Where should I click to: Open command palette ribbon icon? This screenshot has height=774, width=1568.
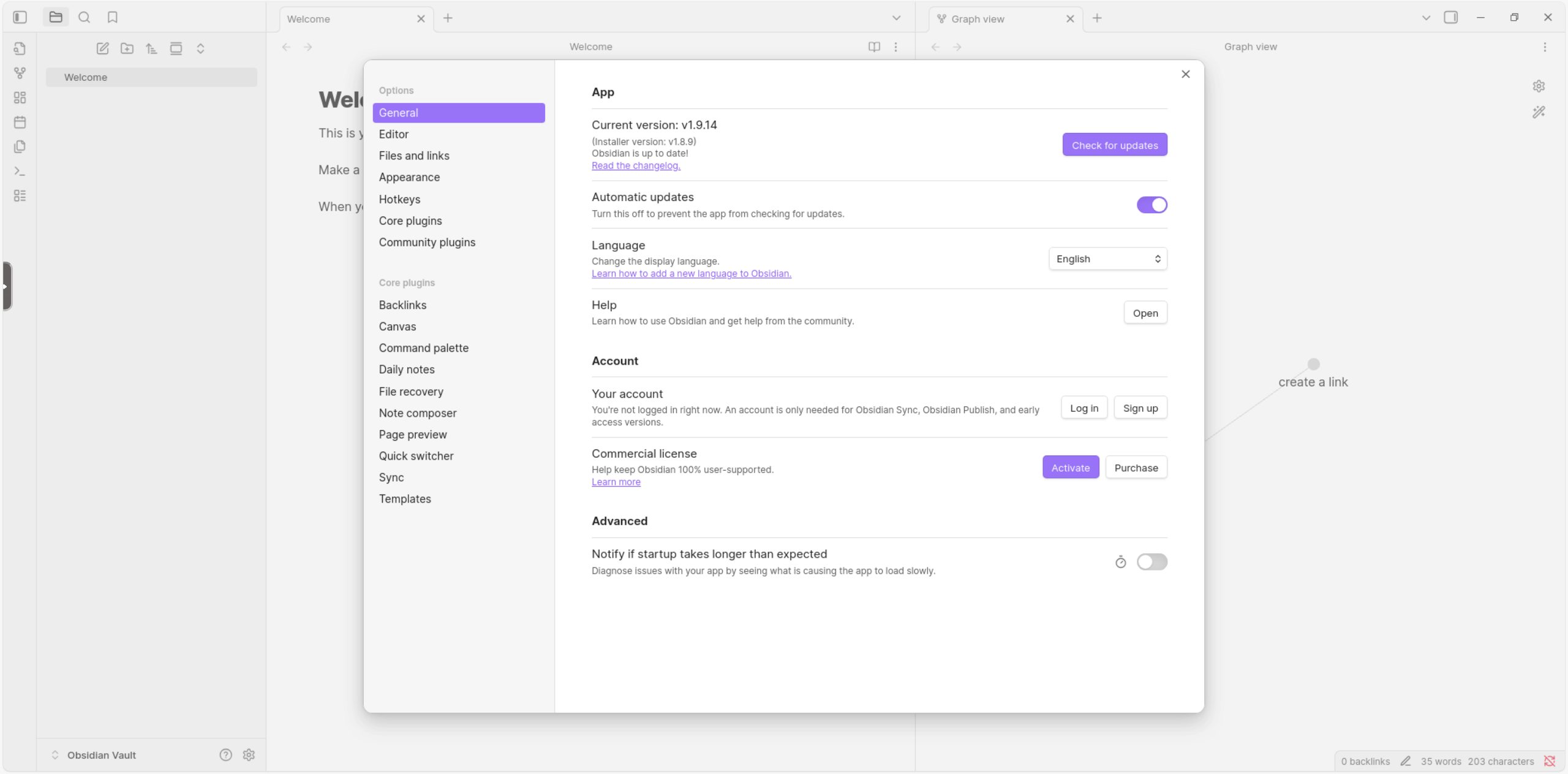point(20,171)
